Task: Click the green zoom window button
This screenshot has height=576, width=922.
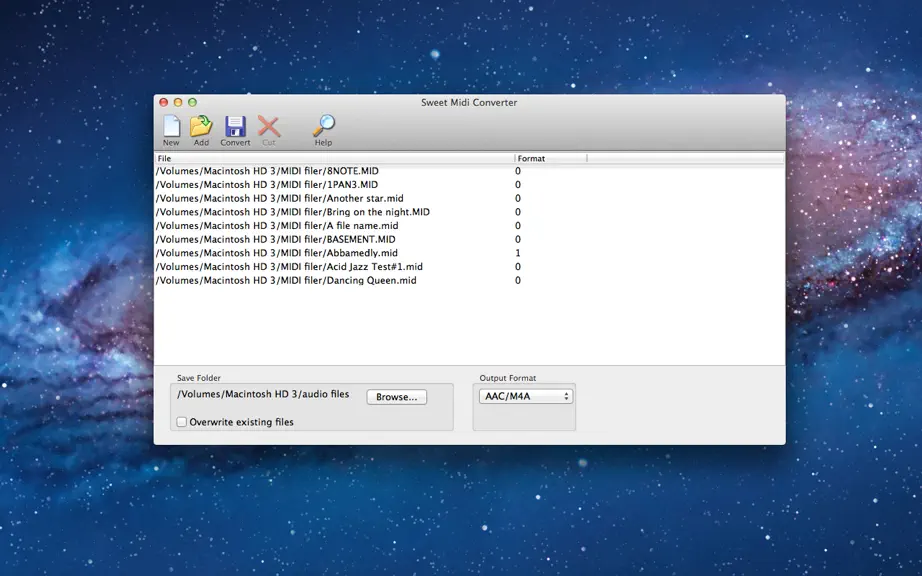Action: tap(192, 102)
